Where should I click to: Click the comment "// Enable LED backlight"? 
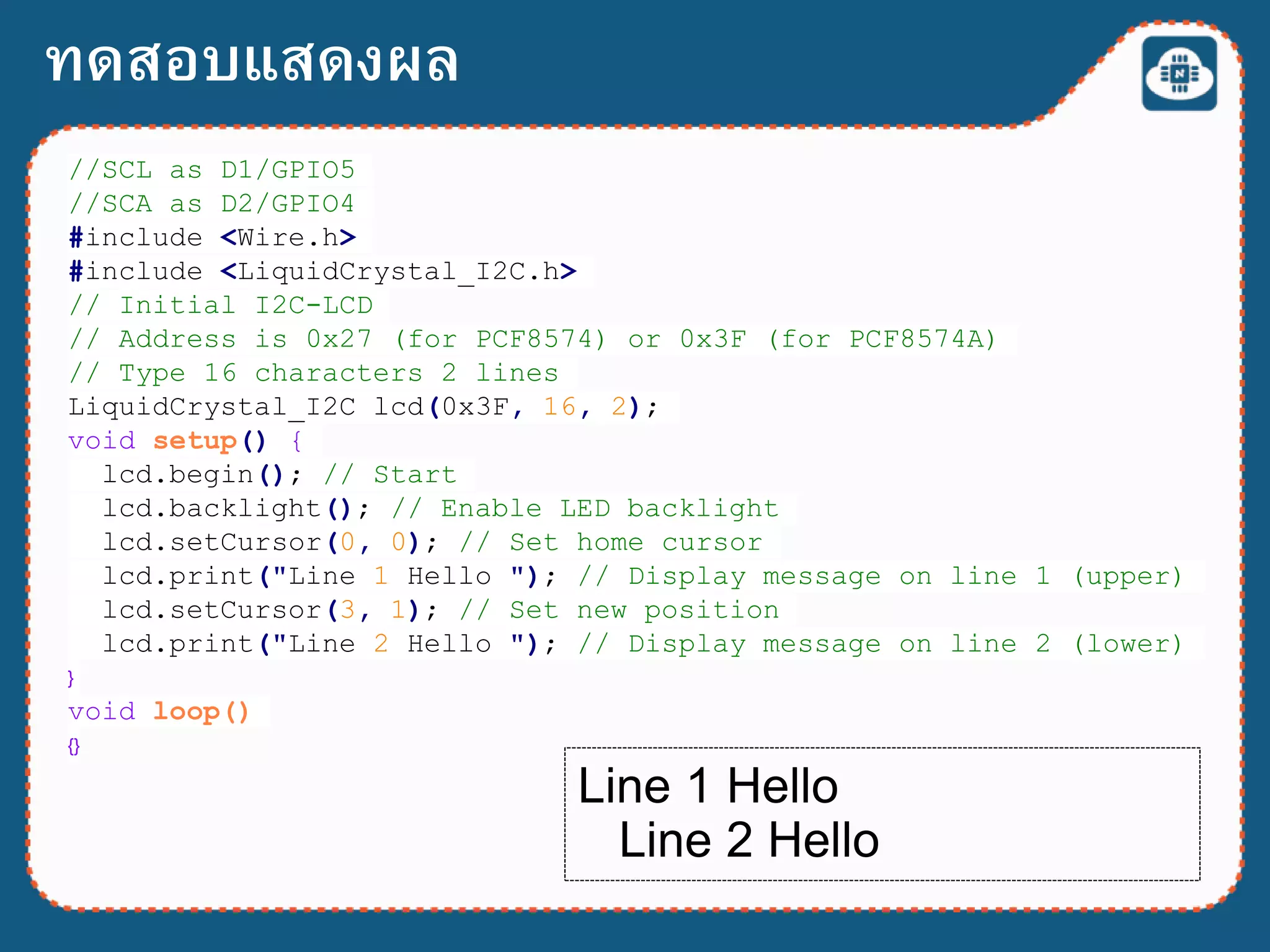point(585,508)
